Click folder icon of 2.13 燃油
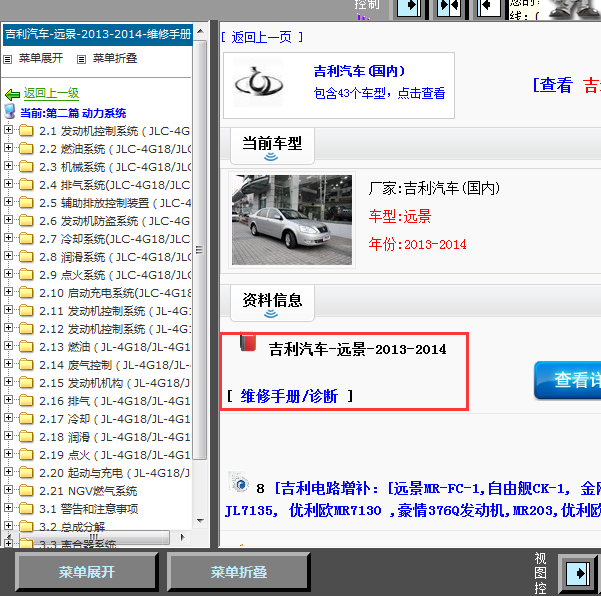This screenshot has height=596, width=601. pos(26,346)
